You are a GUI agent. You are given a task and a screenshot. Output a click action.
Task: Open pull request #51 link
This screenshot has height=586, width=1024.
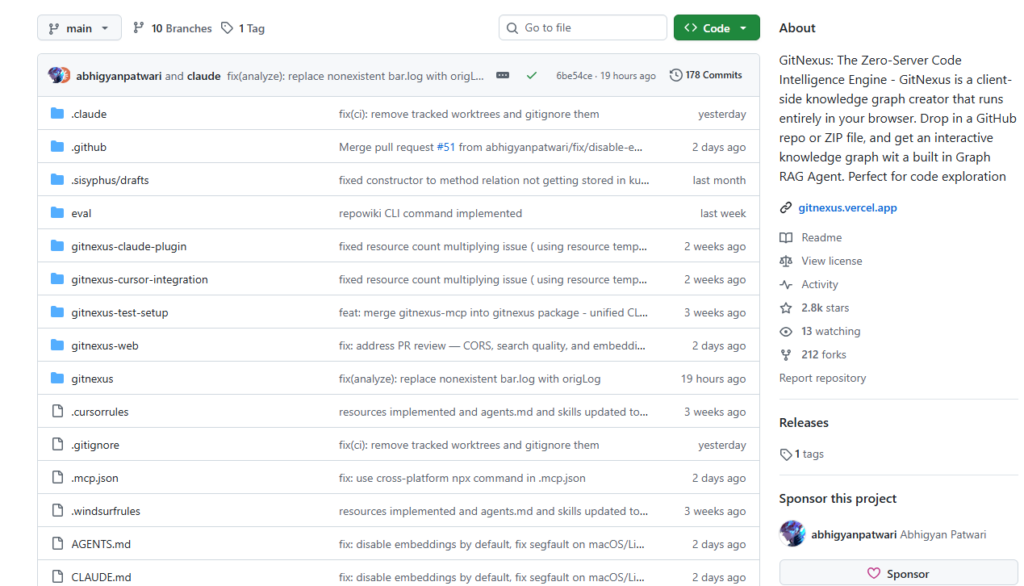coord(446,147)
